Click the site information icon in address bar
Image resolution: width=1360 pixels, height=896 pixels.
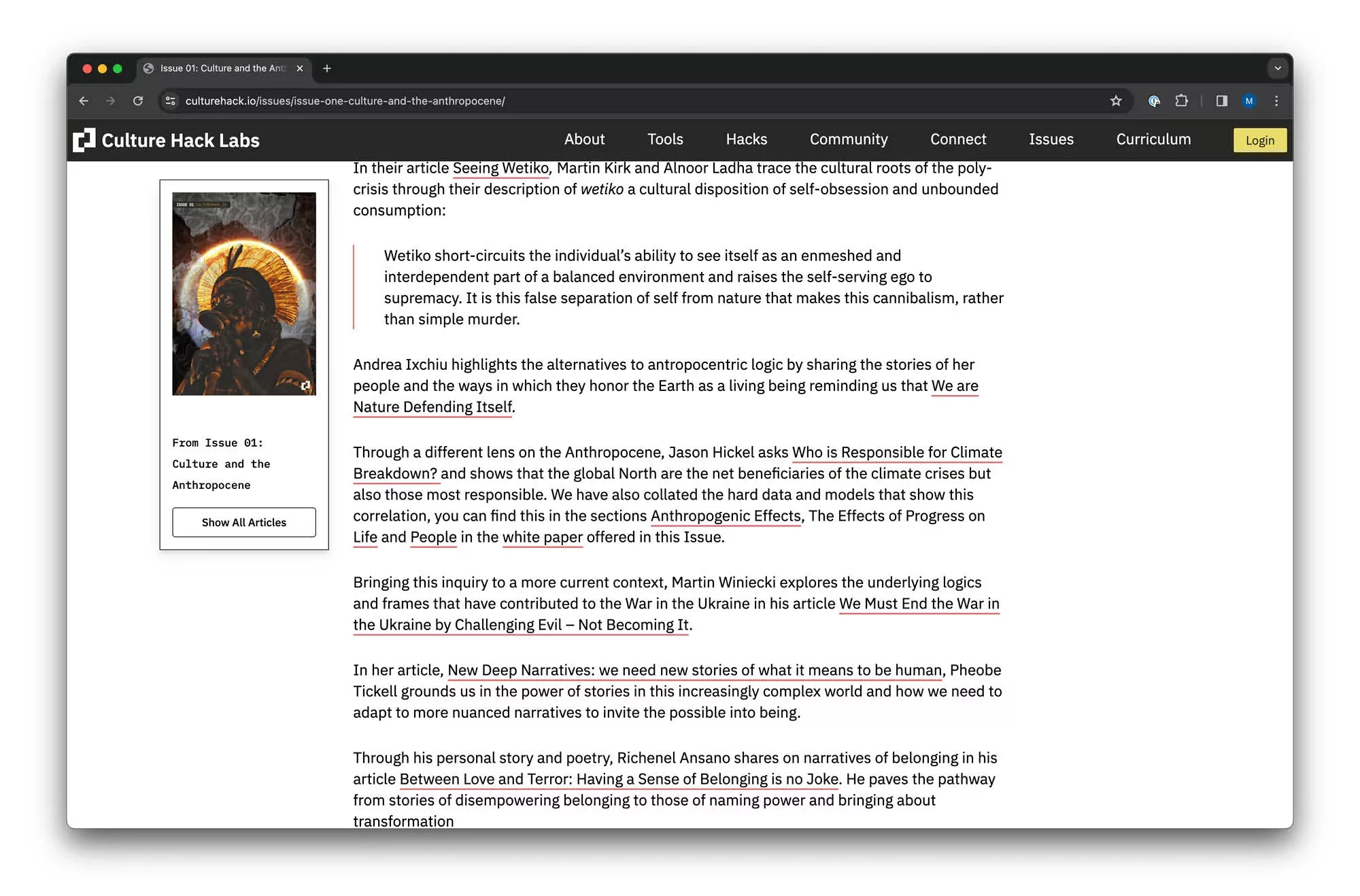(x=171, y=101)
